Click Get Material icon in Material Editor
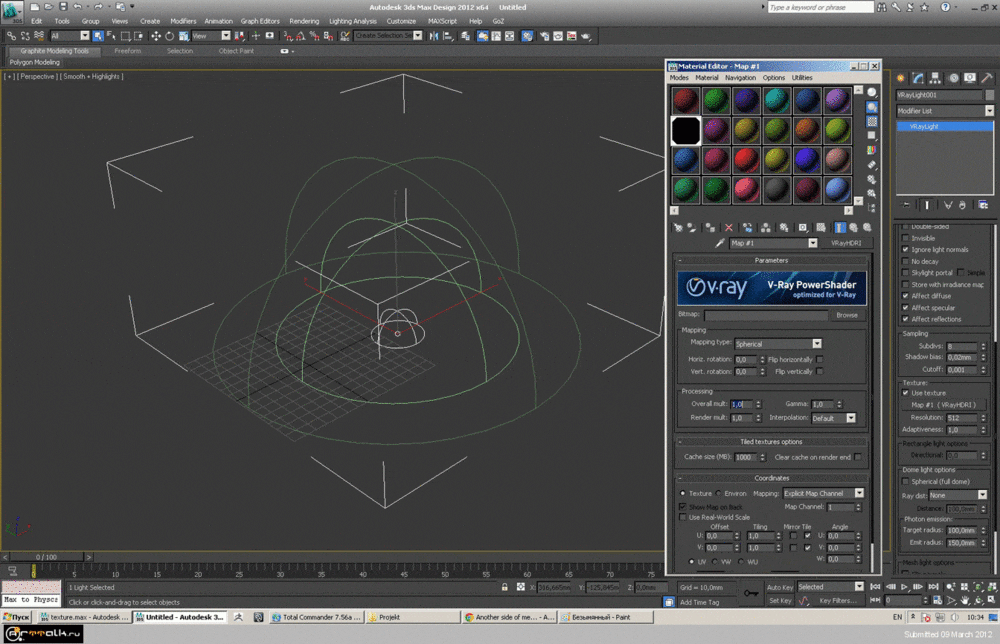1000x644 pixels. tap(678, 228)
